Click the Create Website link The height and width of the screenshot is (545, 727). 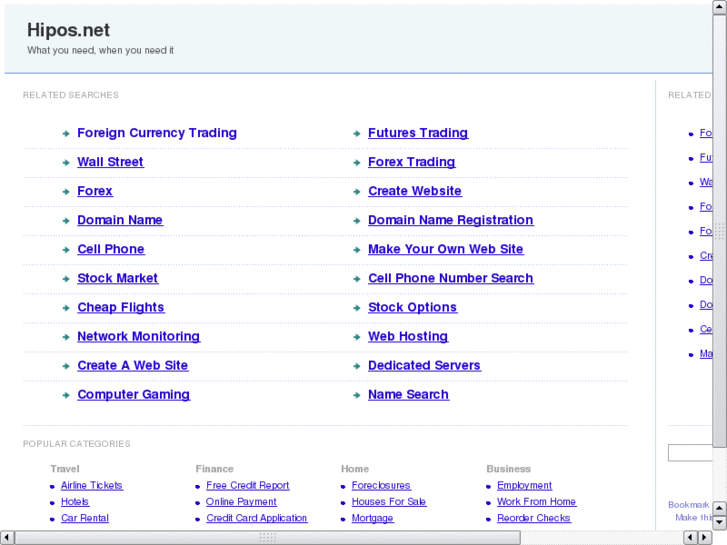[415, 191]
